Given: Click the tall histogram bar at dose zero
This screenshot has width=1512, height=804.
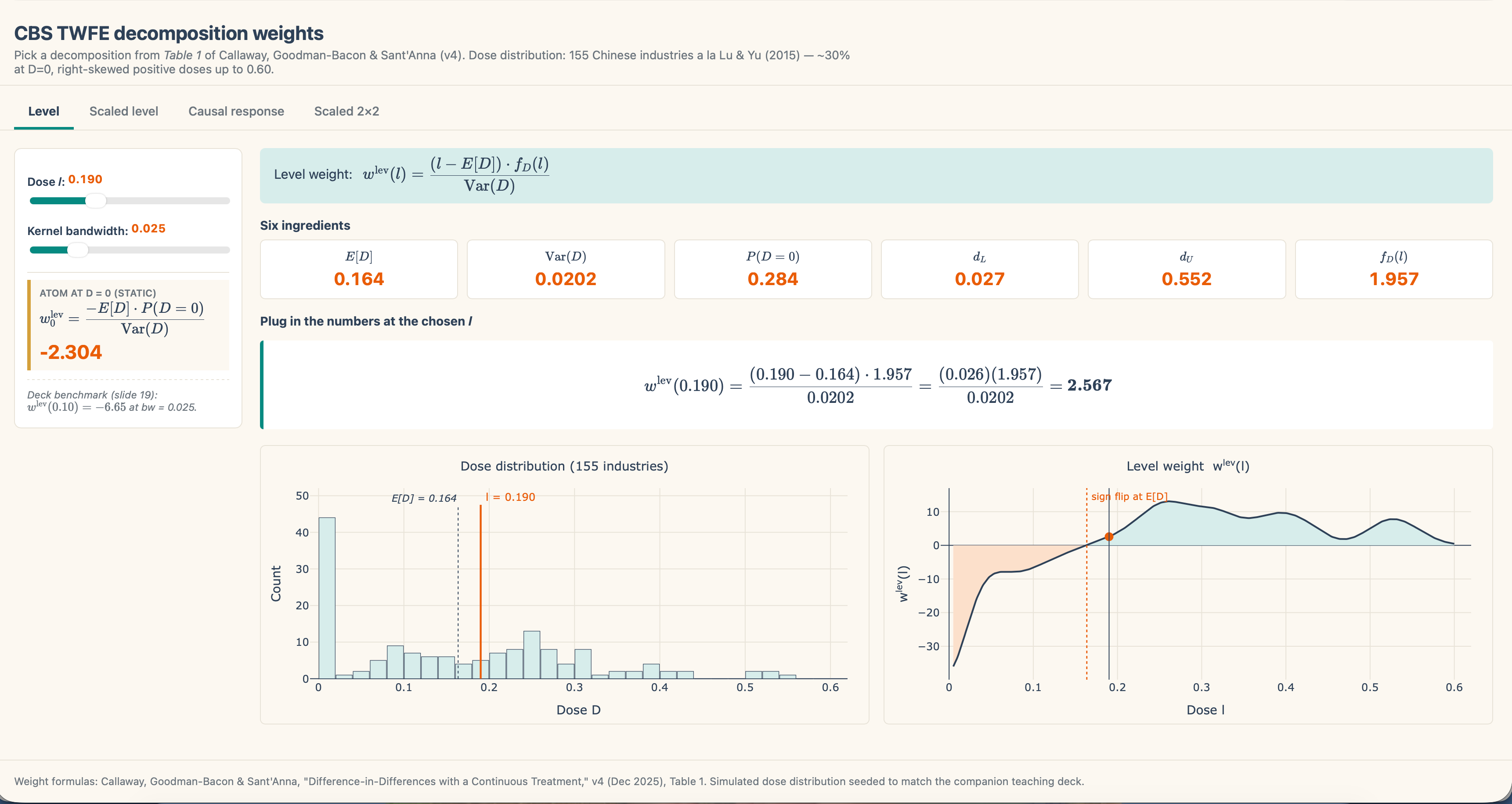Looking at the screenshot, I should coord(327,598).
